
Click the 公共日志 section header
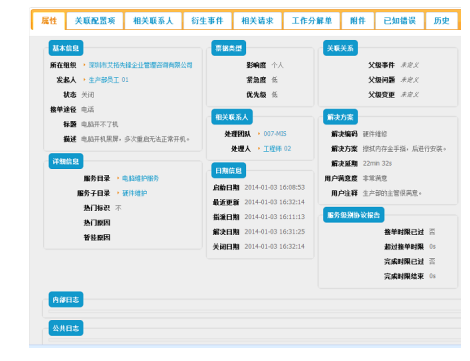click(66, 328)
